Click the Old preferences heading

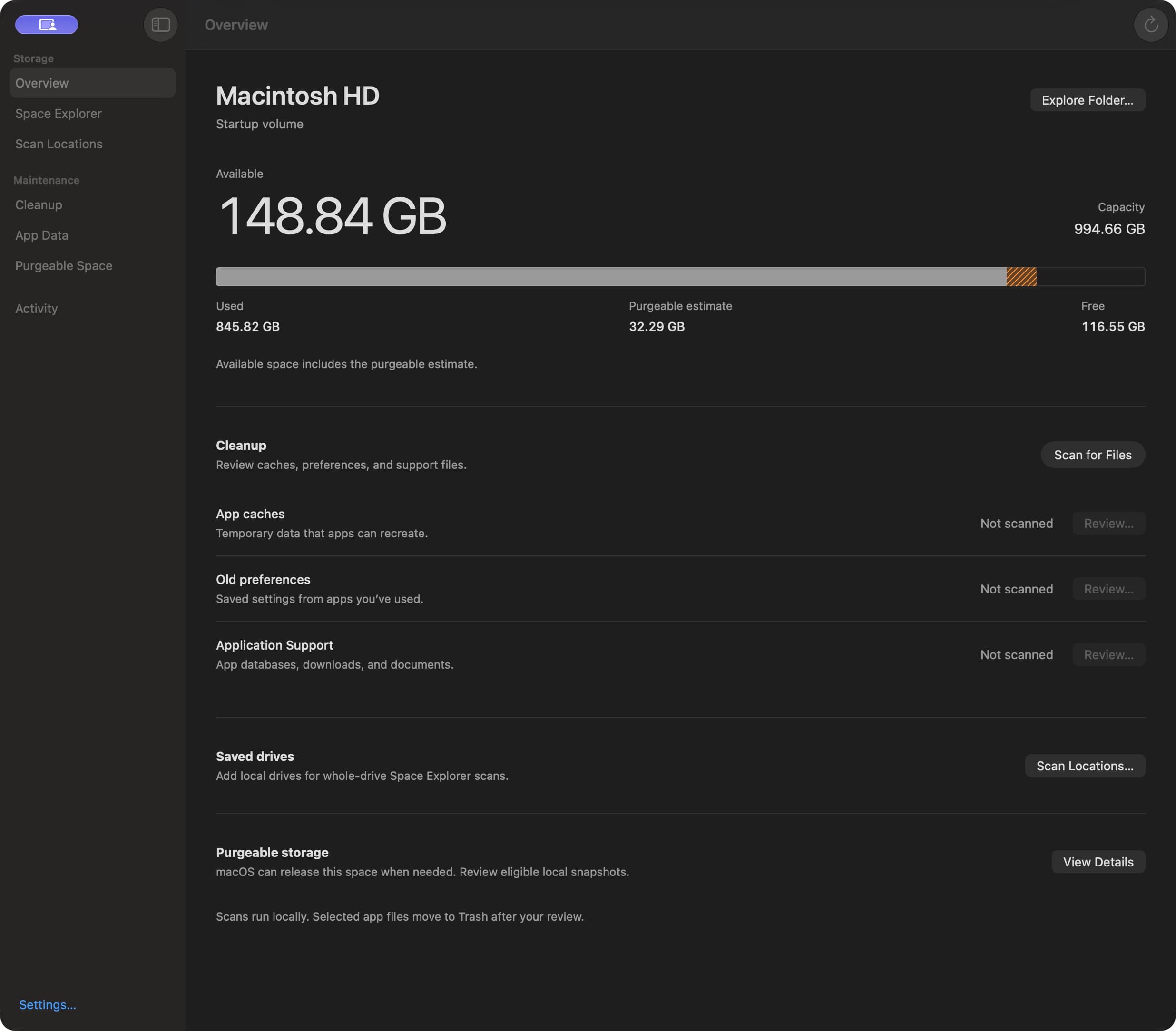click(263, 580)
